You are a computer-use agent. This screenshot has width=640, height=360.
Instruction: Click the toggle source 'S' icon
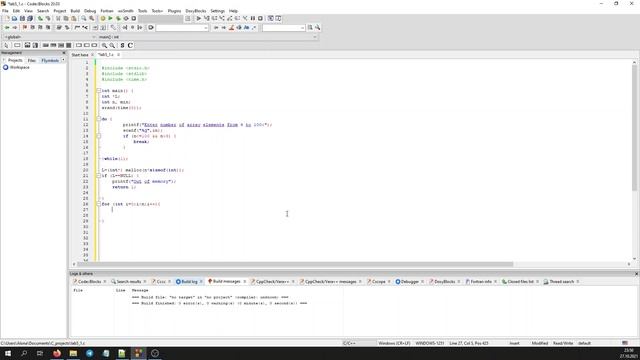click(x=122, y=45)
